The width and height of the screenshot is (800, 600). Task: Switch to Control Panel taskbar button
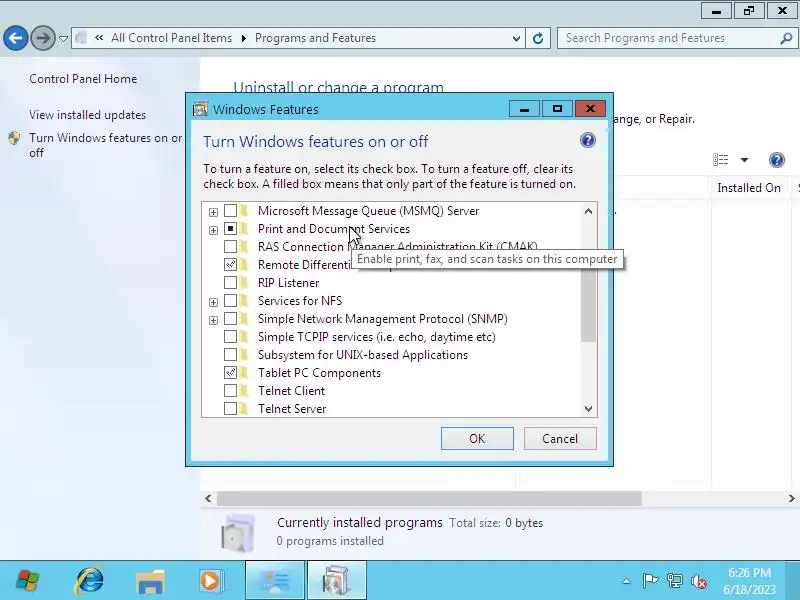275,581
